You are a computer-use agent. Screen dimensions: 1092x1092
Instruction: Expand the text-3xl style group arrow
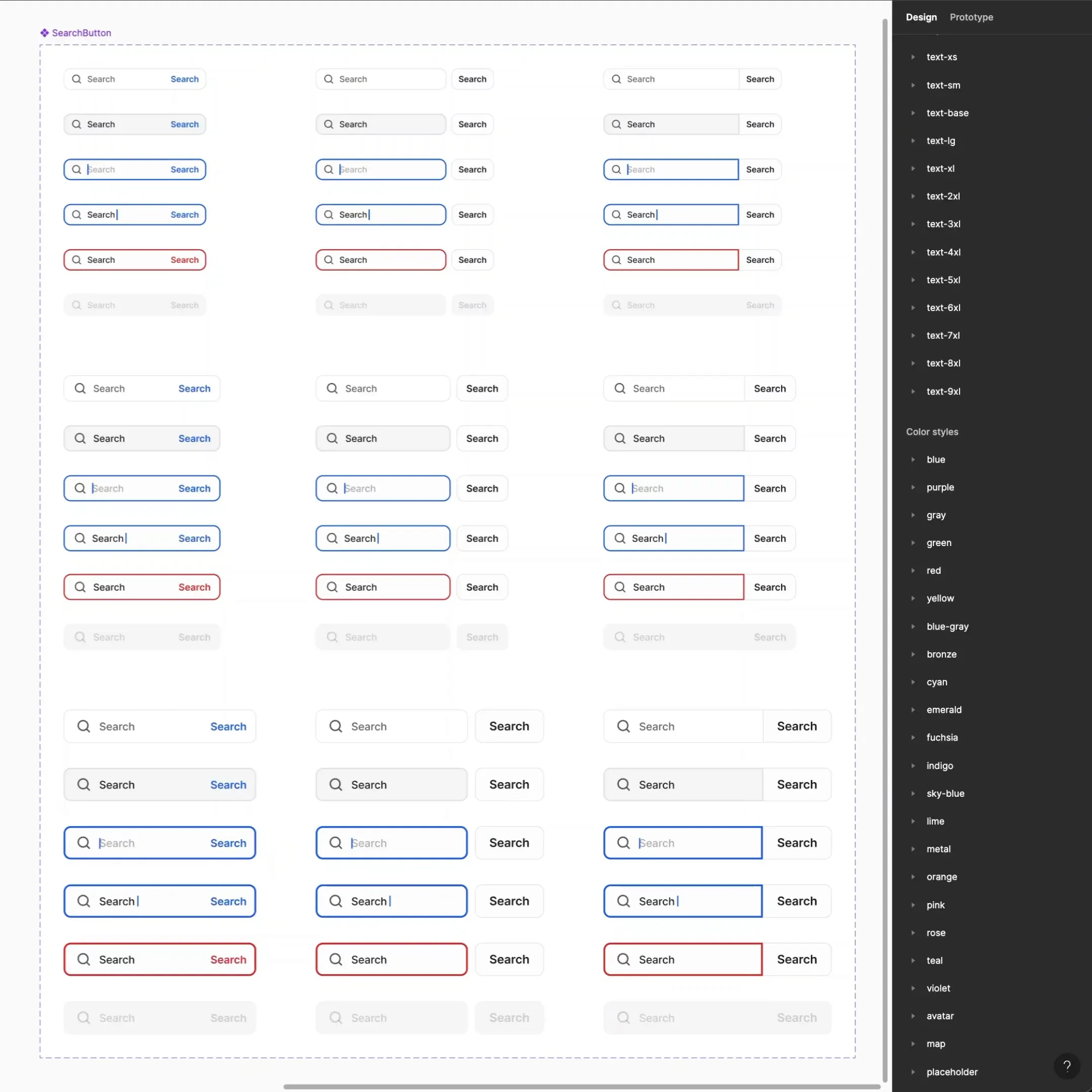(x=913, y=224)
